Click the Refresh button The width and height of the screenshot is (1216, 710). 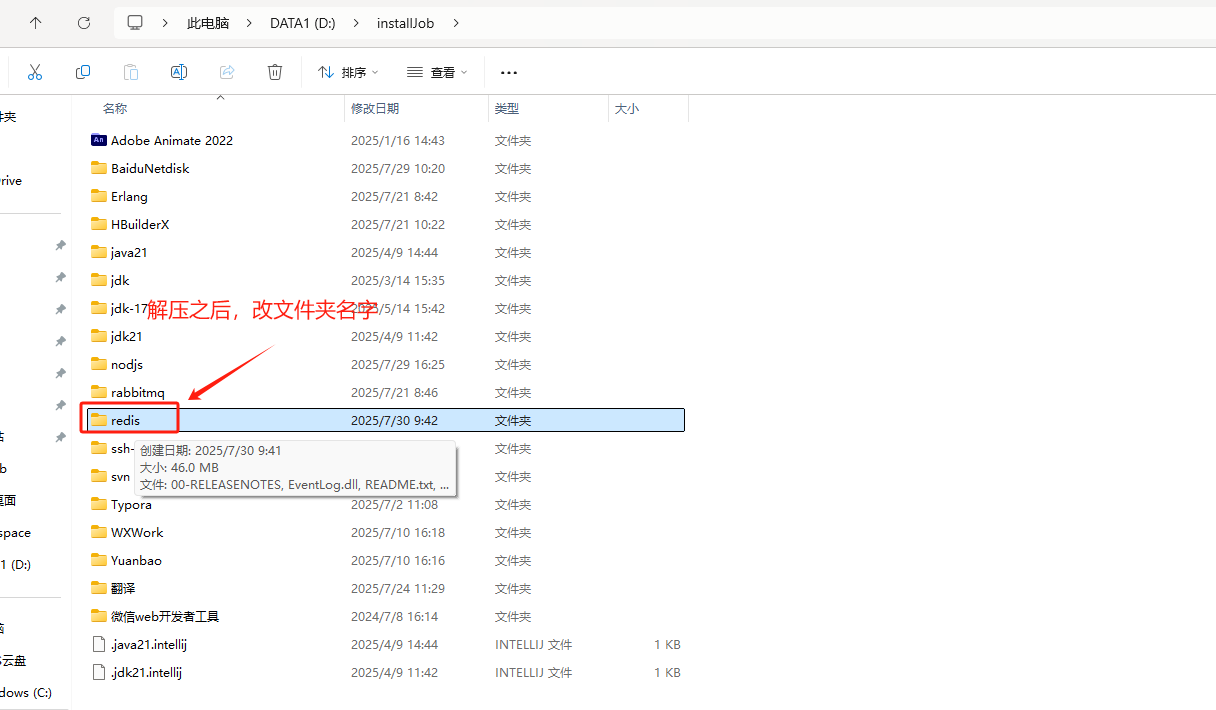click(x=84, y=22)
